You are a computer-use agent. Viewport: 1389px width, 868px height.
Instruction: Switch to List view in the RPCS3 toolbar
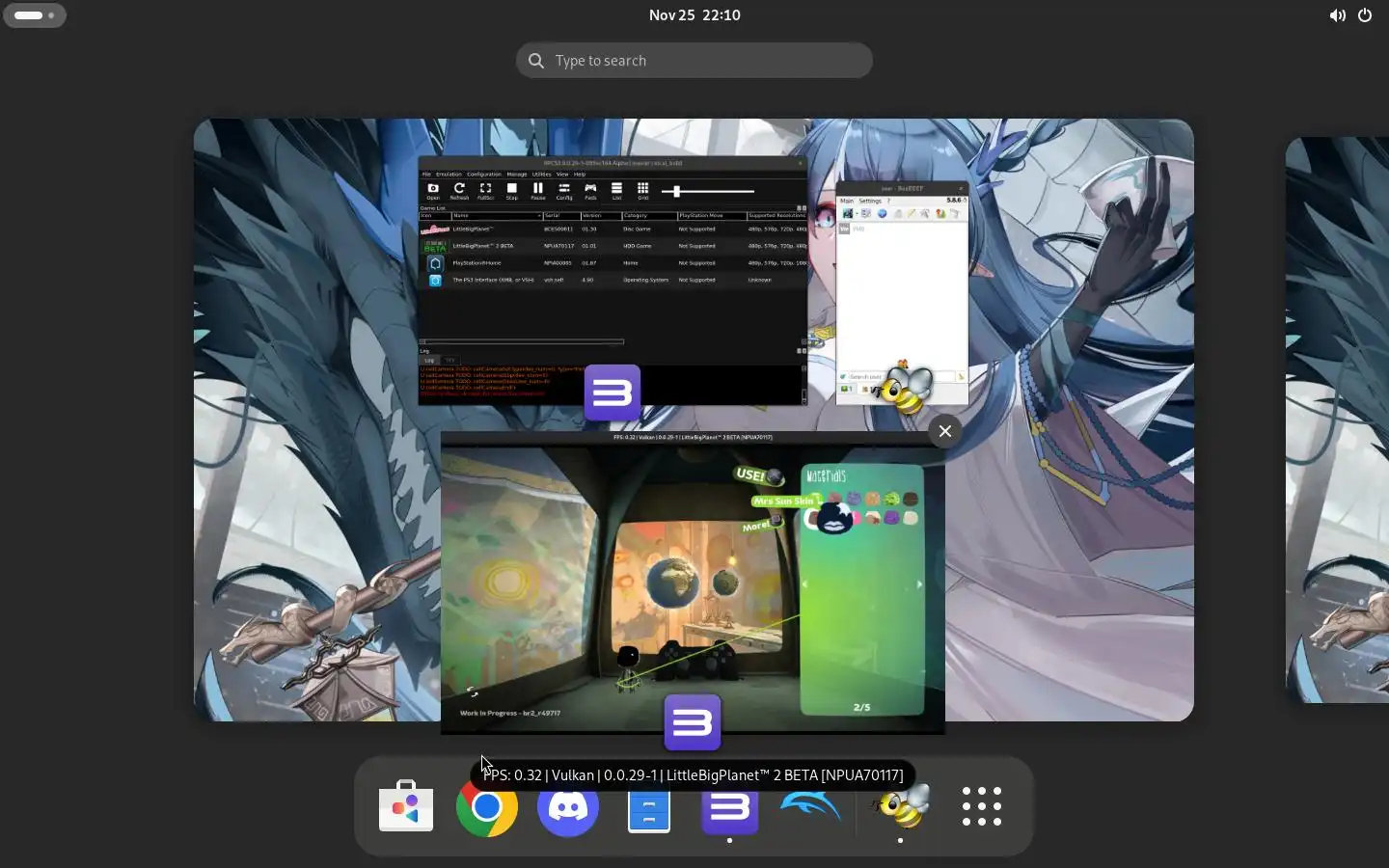tap(616, 191)
